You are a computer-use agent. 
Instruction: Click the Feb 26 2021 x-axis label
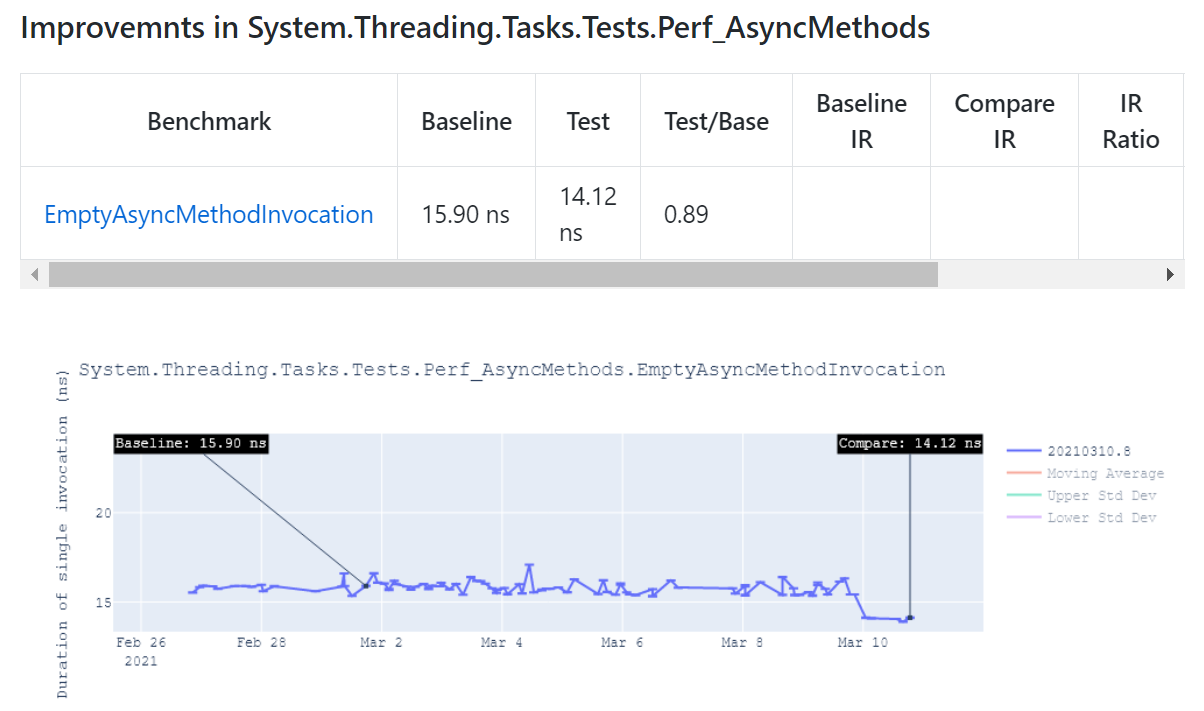click(x=141, y=652)
